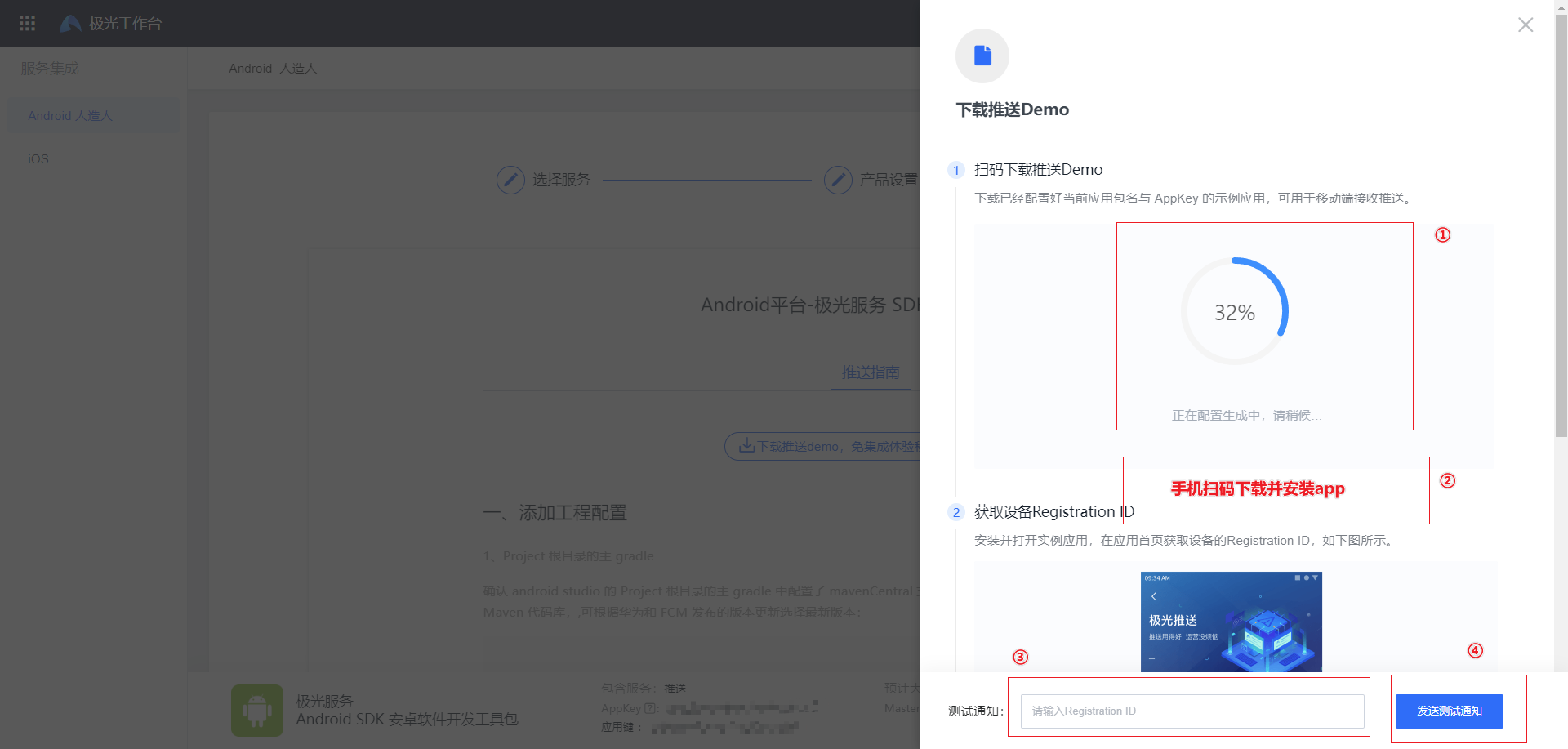Switch to the 推送指南 tab
This screenshot has height=749, width=1568.
[871, 372]
